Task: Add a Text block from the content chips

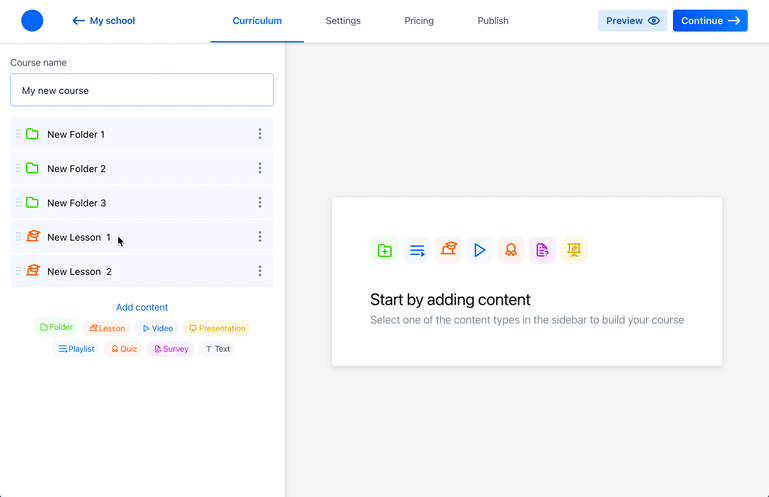Action: click(x=217, y=349)
